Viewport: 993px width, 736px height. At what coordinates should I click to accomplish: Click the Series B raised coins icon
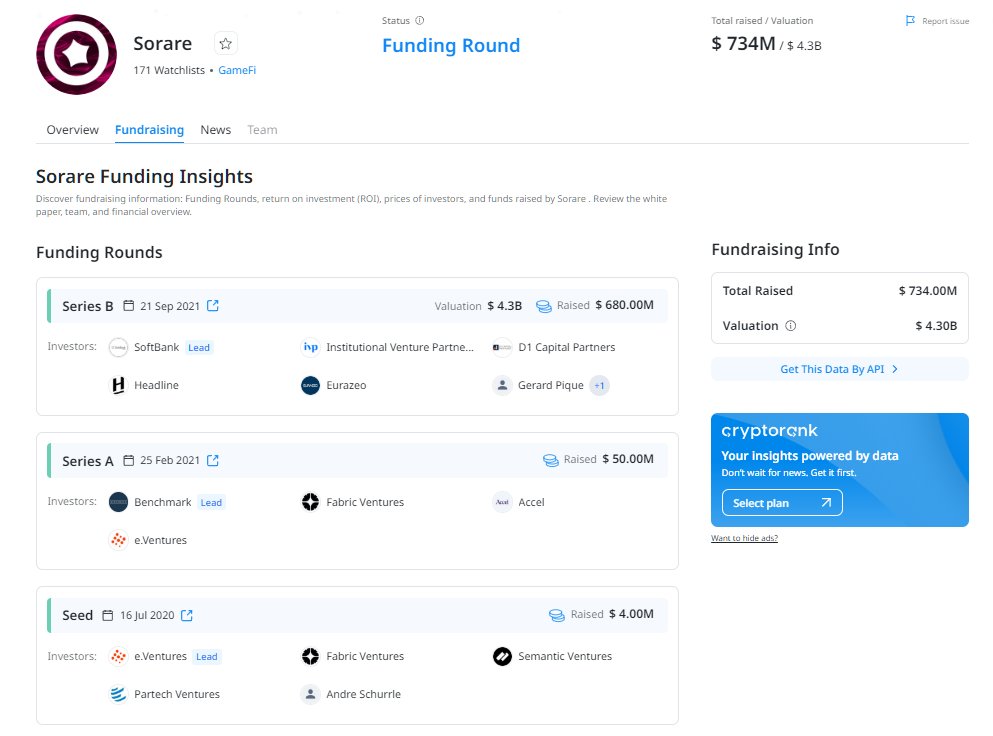tap(544, 306)
